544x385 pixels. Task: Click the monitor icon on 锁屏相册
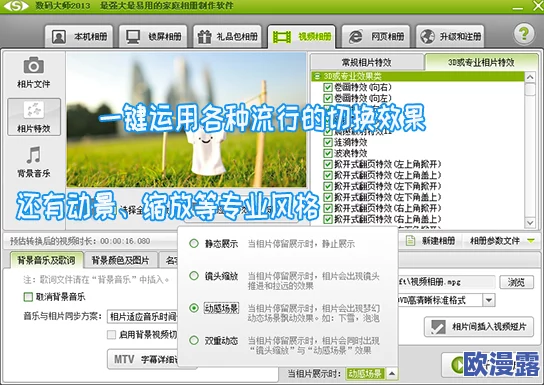[x=133, y=36]
